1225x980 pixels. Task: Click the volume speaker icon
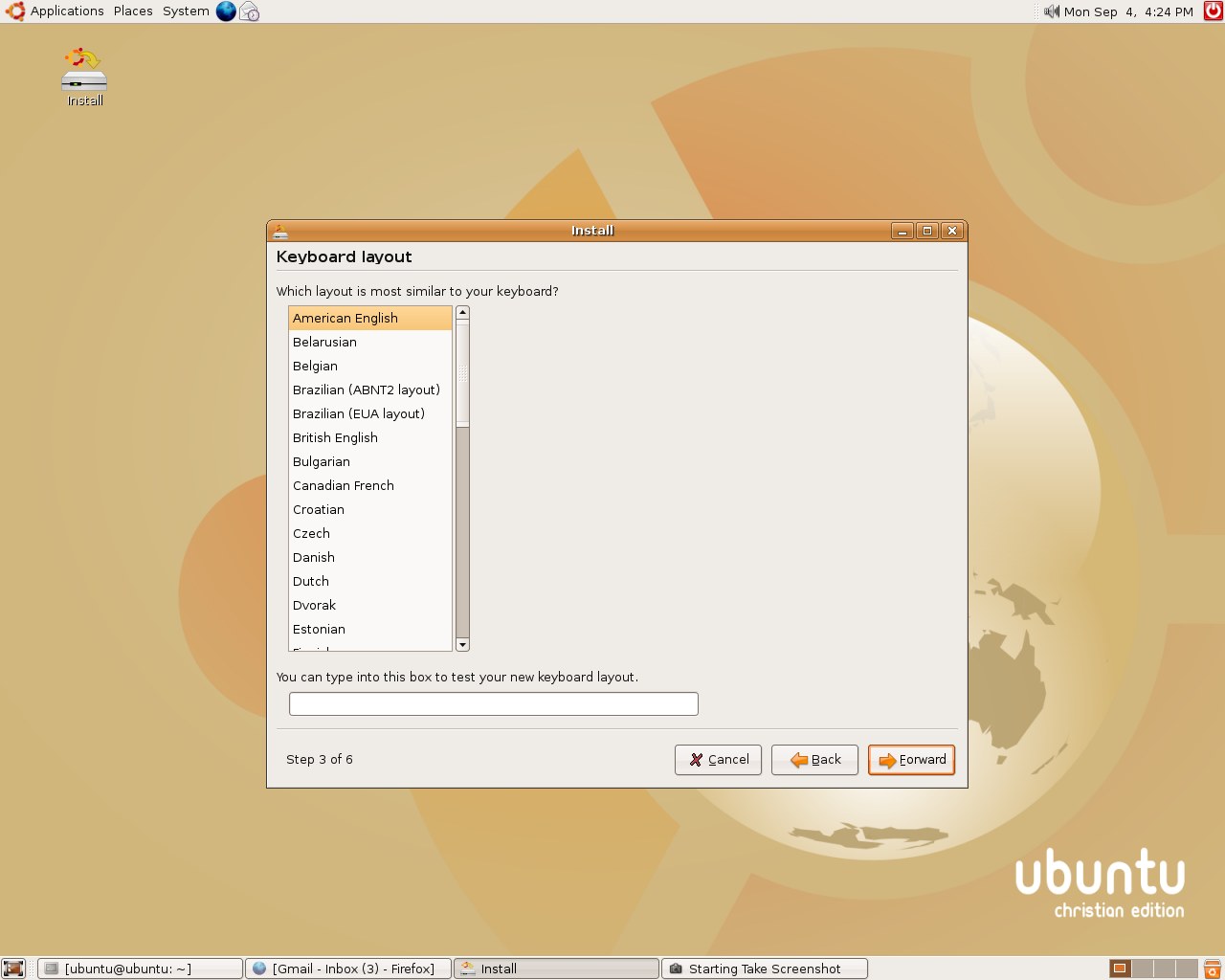[1052, 11]
